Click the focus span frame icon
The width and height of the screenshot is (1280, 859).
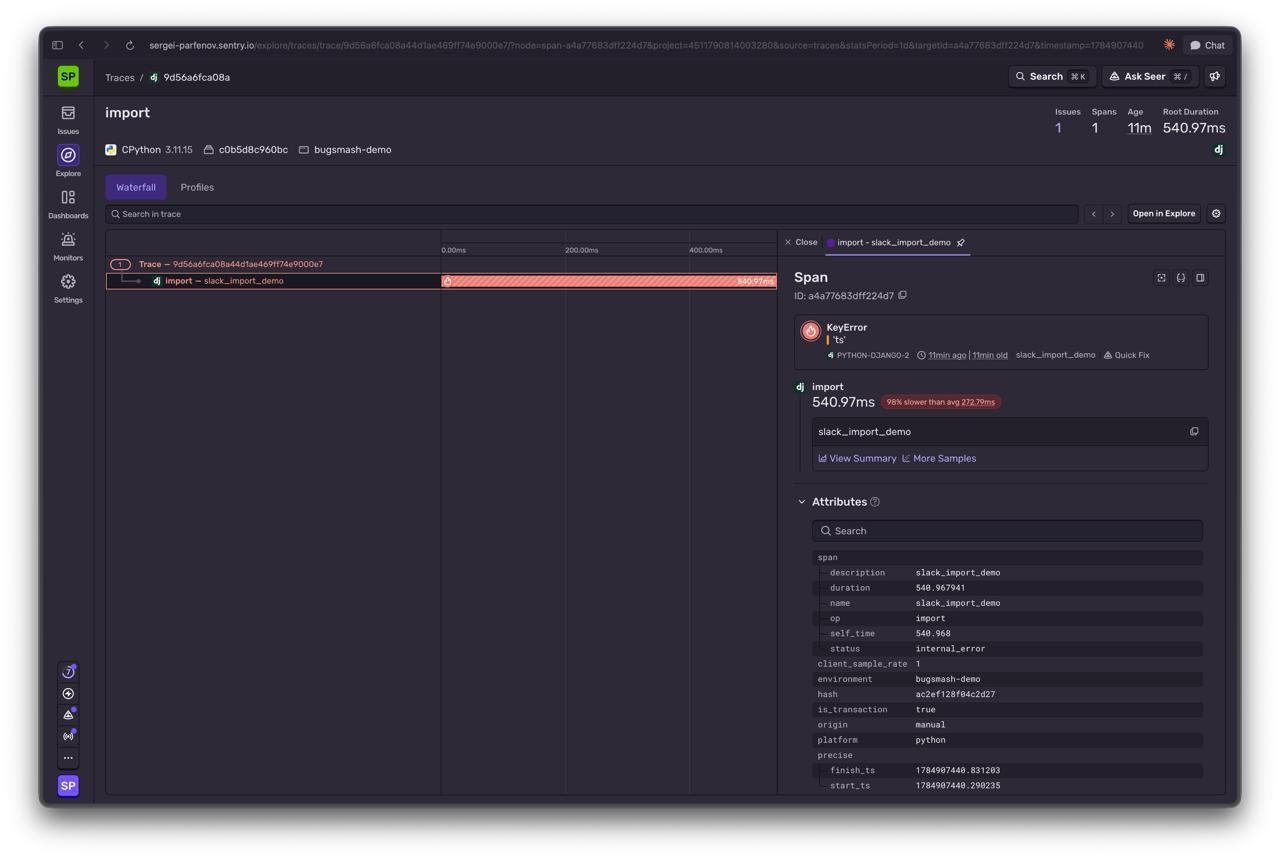1161,278
